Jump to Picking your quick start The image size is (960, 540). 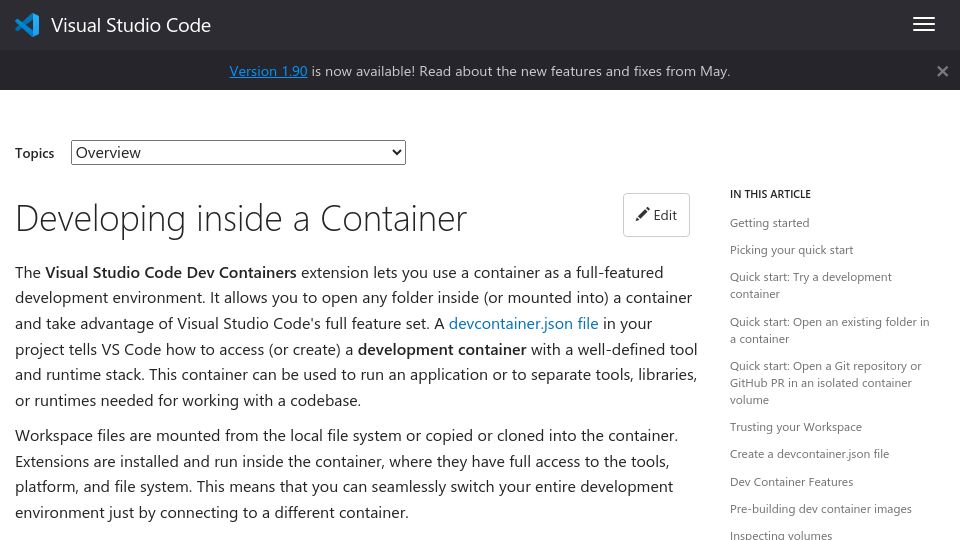(791, 250)
